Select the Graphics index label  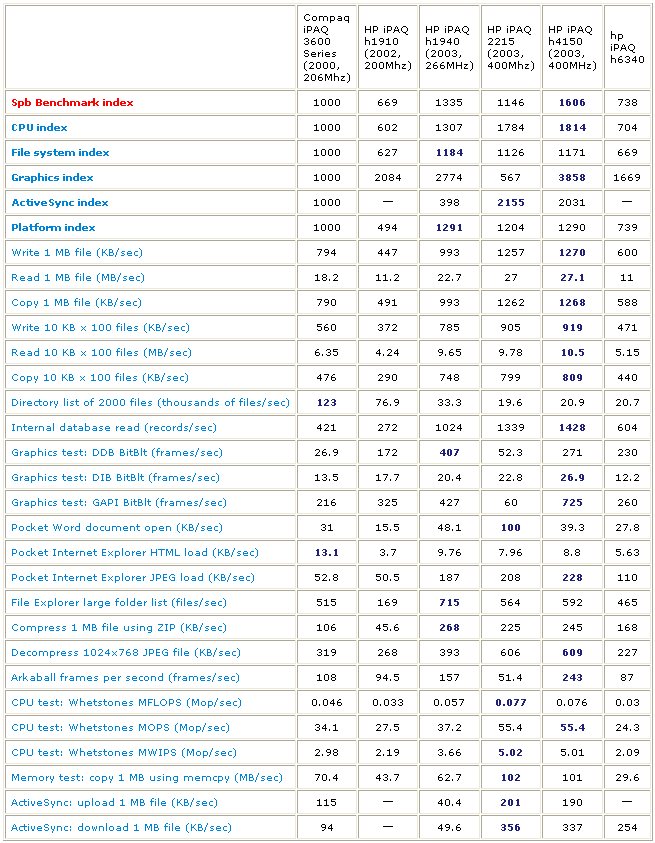[52, 177]
